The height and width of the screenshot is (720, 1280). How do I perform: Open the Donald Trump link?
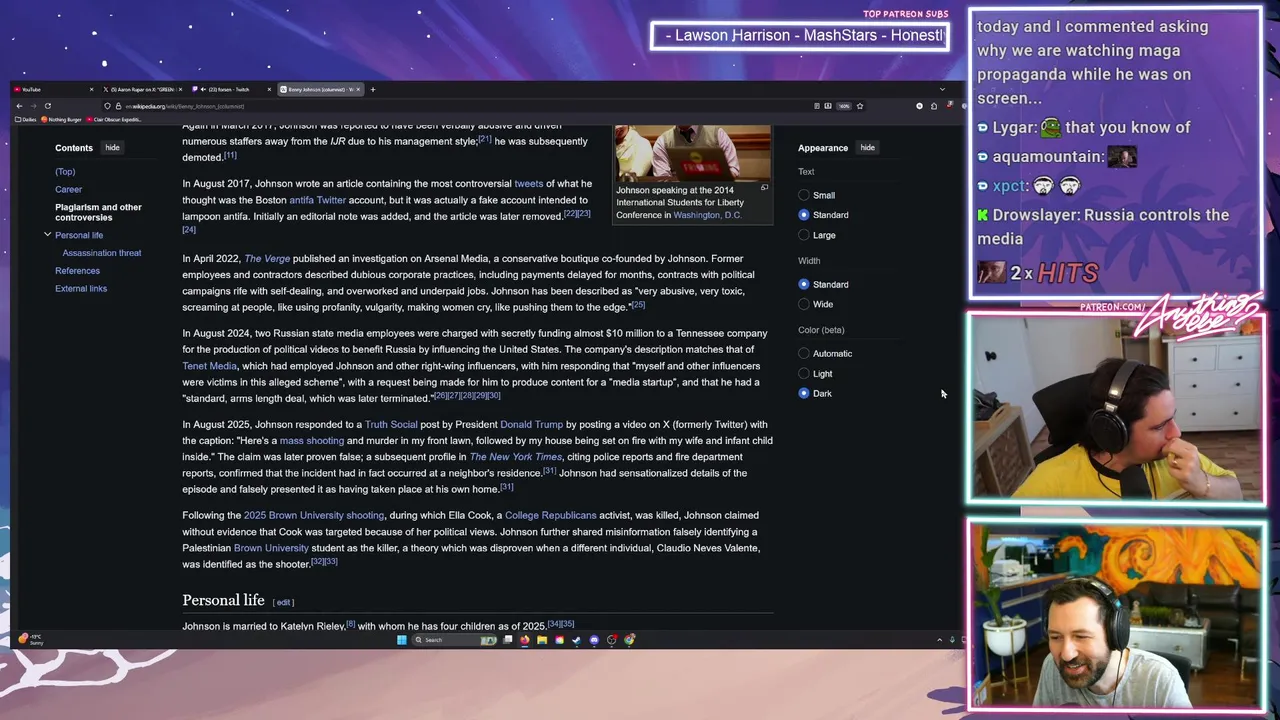531,425
